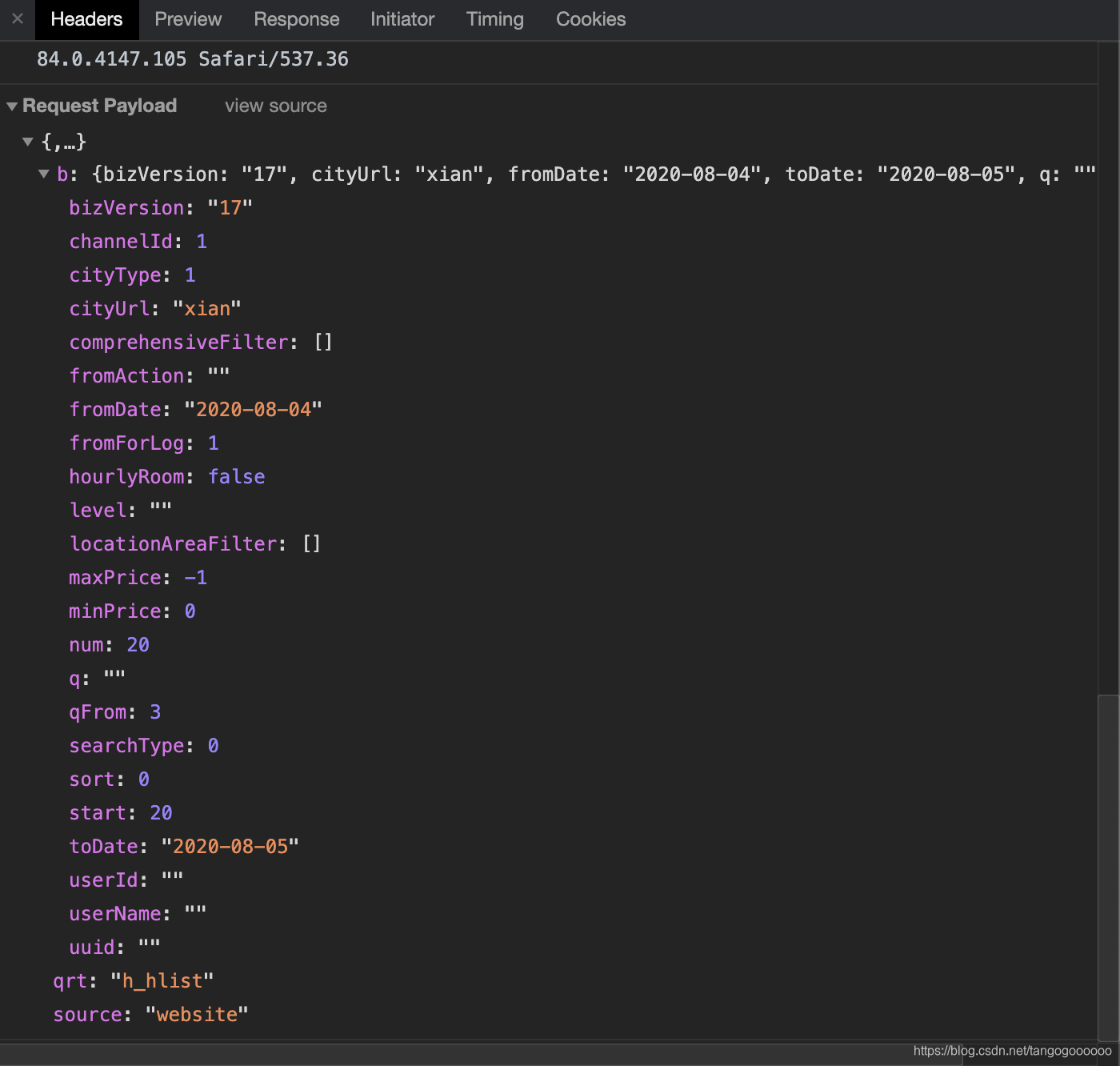Click the view source link
Screen dimensions: 1120x1066
click(276, 106)
